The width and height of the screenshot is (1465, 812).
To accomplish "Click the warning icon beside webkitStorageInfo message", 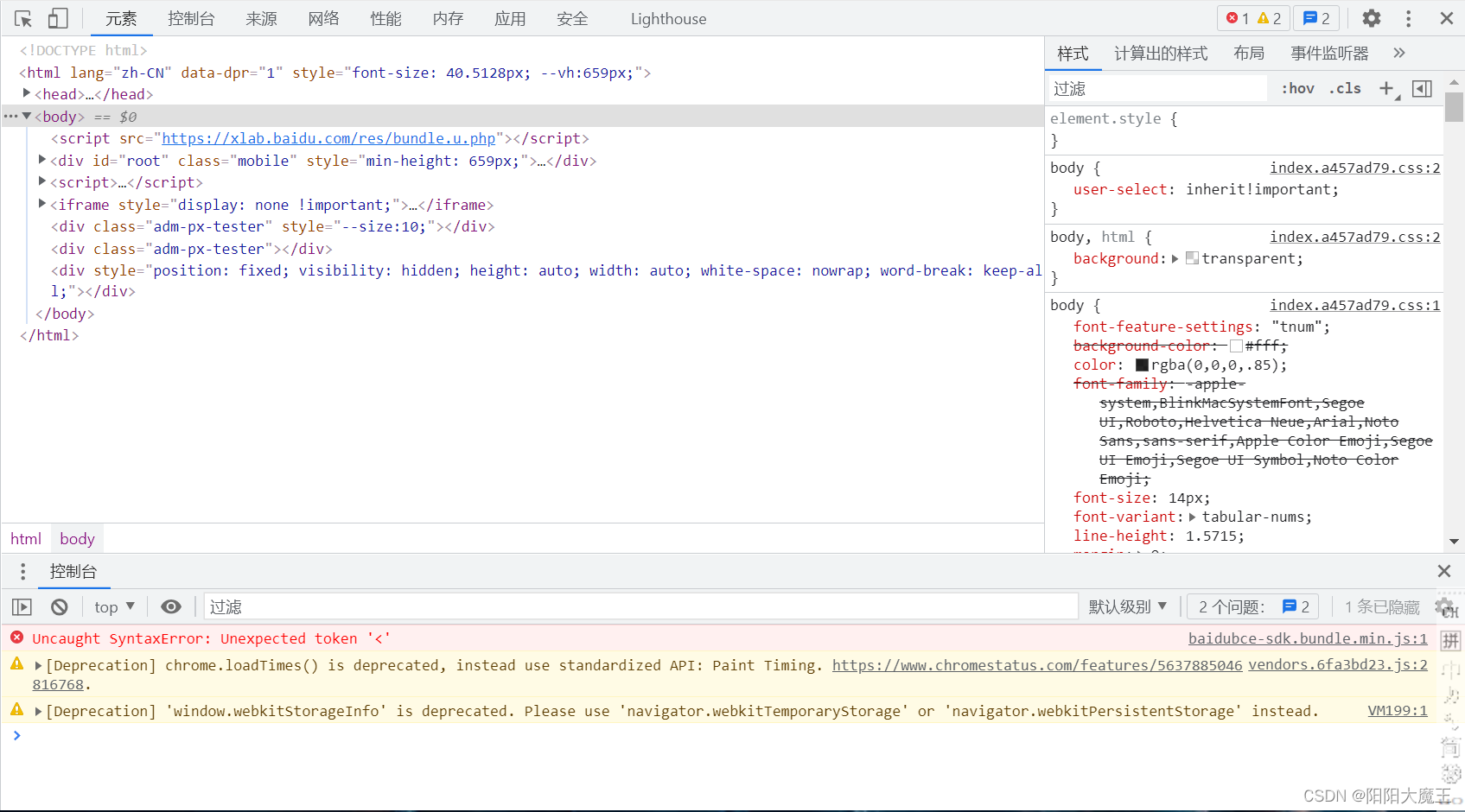I will [16, 709].
